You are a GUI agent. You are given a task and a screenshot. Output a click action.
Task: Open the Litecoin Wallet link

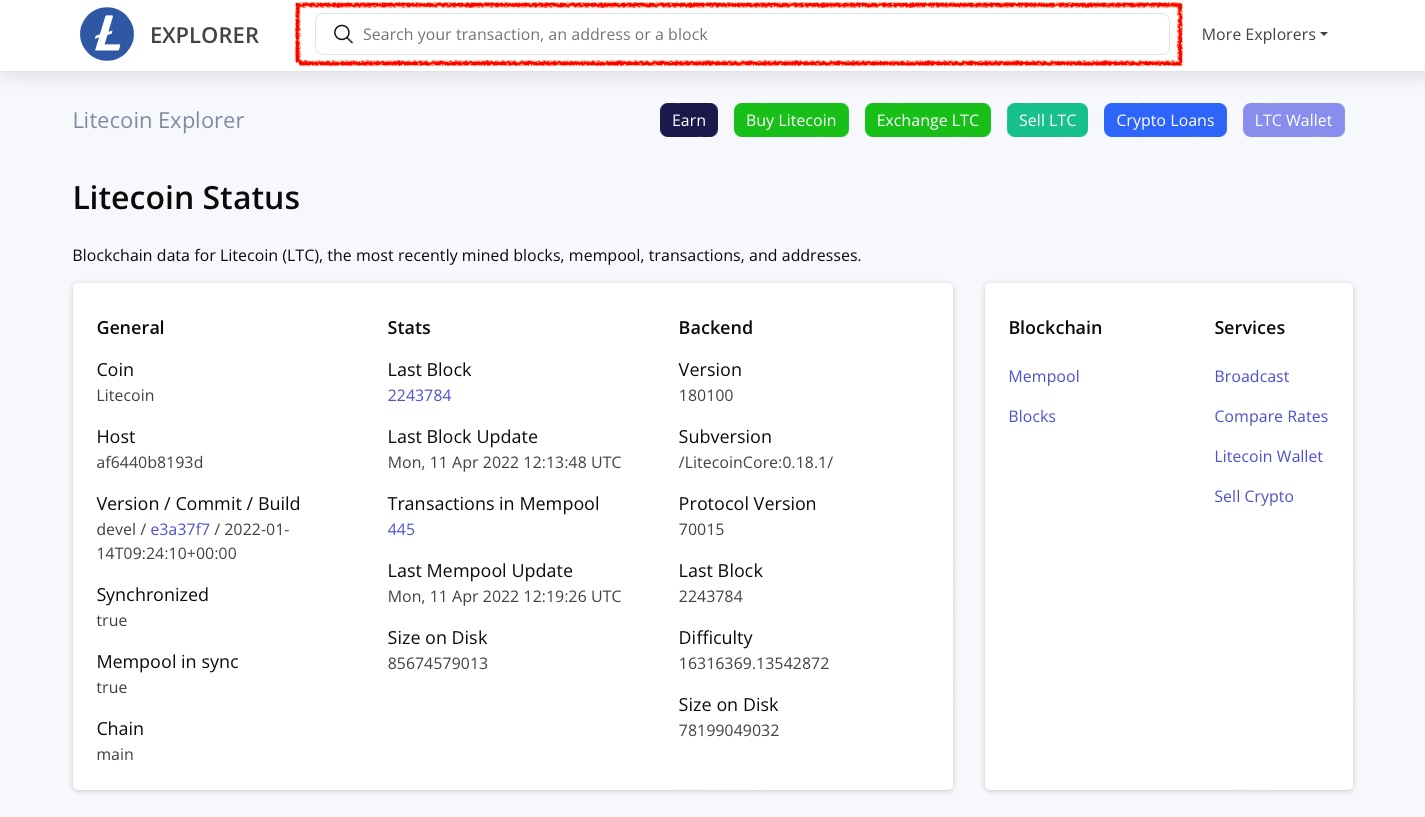(x=1268, y=457)
